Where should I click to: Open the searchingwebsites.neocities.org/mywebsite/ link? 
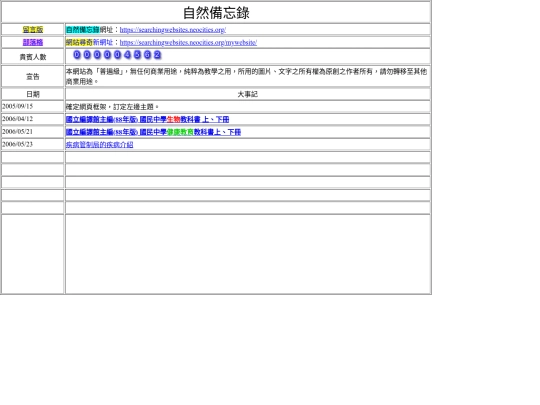(x=188, y=43)
